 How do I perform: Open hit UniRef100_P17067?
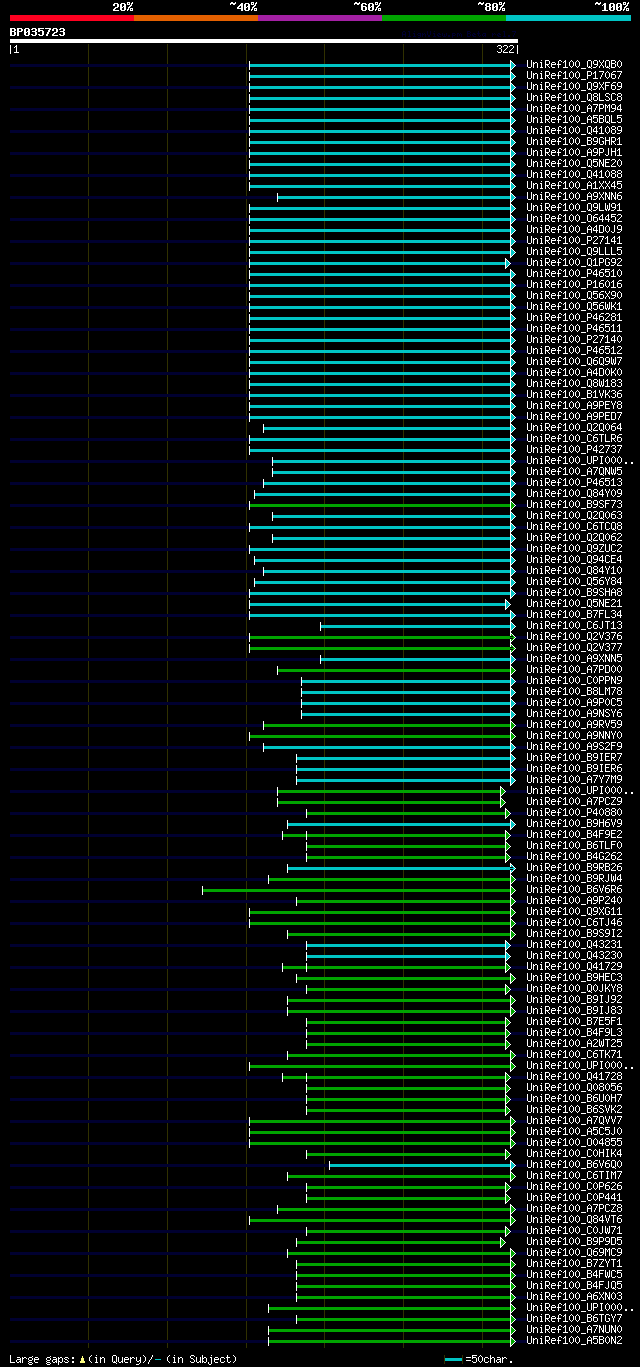click(574, 75)
